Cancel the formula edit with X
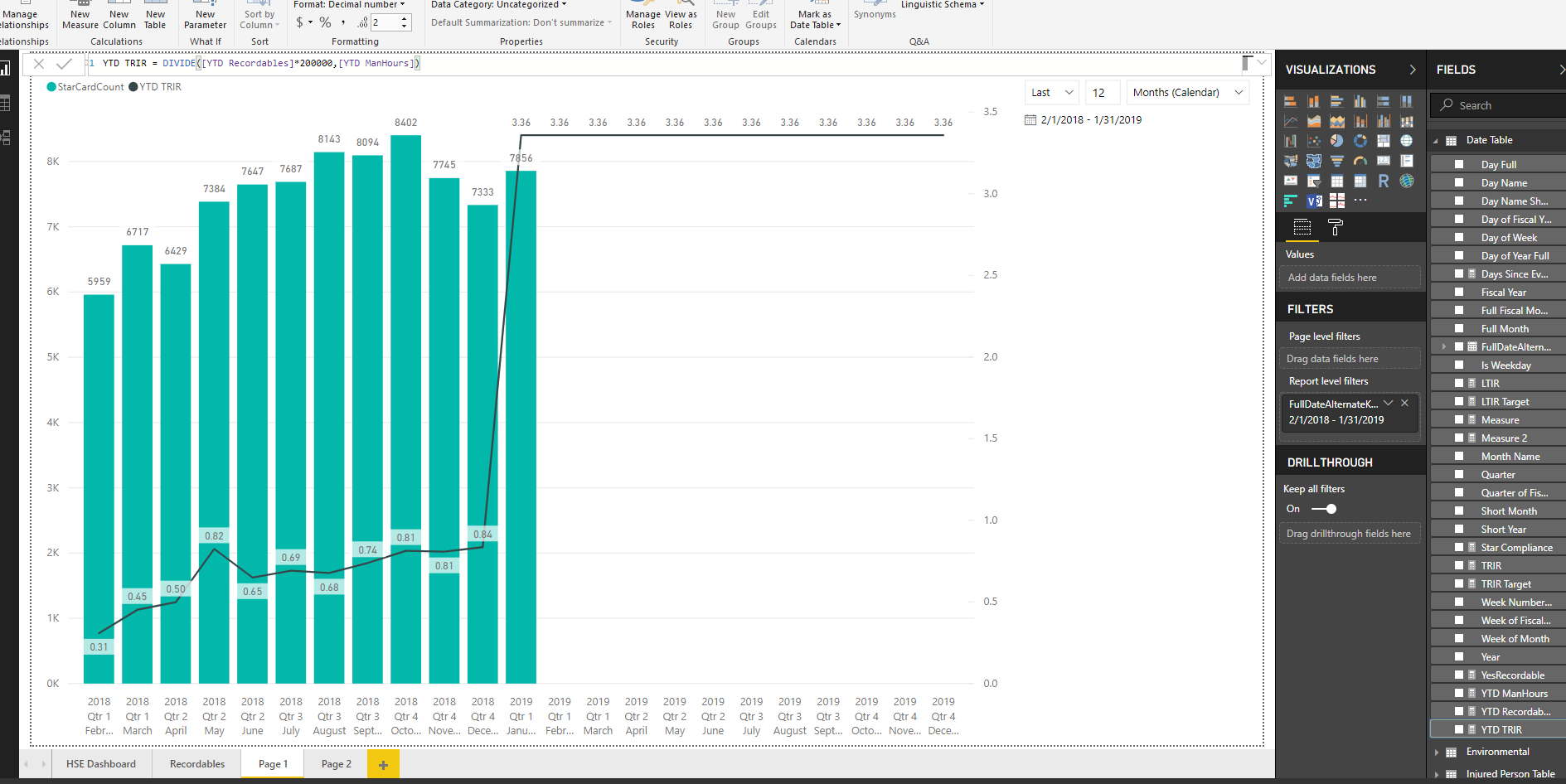The height and width of the screenshot is (784, 1566). (x=38, y=64)
